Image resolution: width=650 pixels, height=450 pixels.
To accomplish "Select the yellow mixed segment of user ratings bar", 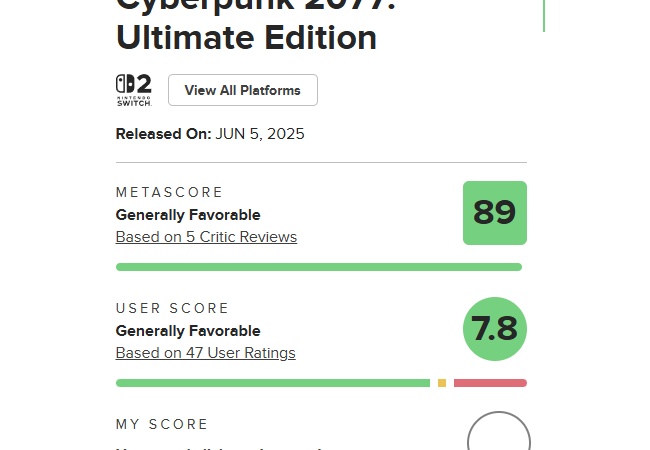I will point(442,383).
